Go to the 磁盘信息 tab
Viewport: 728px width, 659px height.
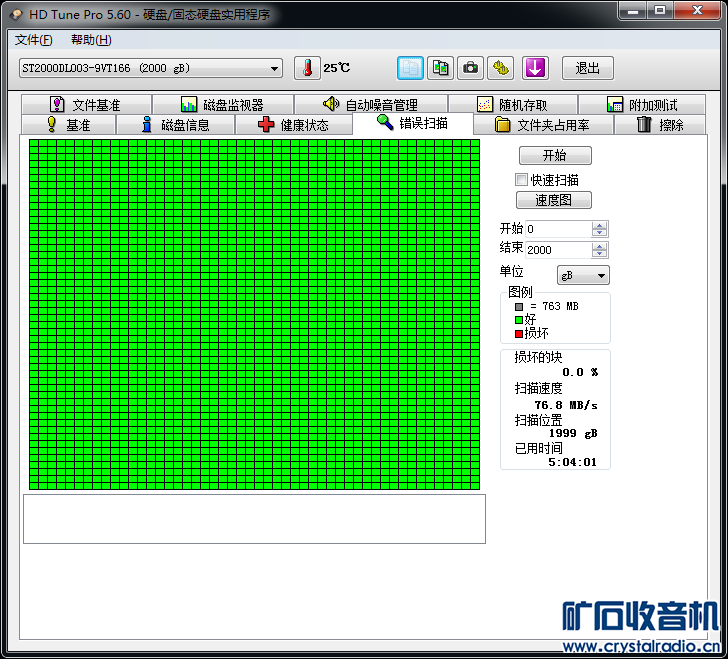(x=176, y=124)
